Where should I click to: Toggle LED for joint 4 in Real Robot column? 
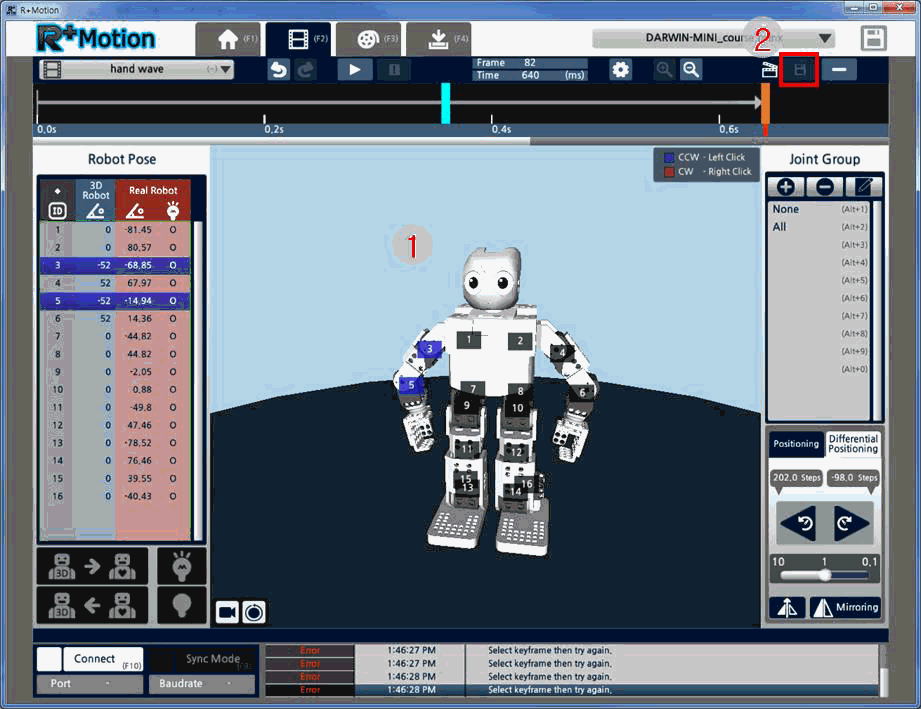click(173, 283)
